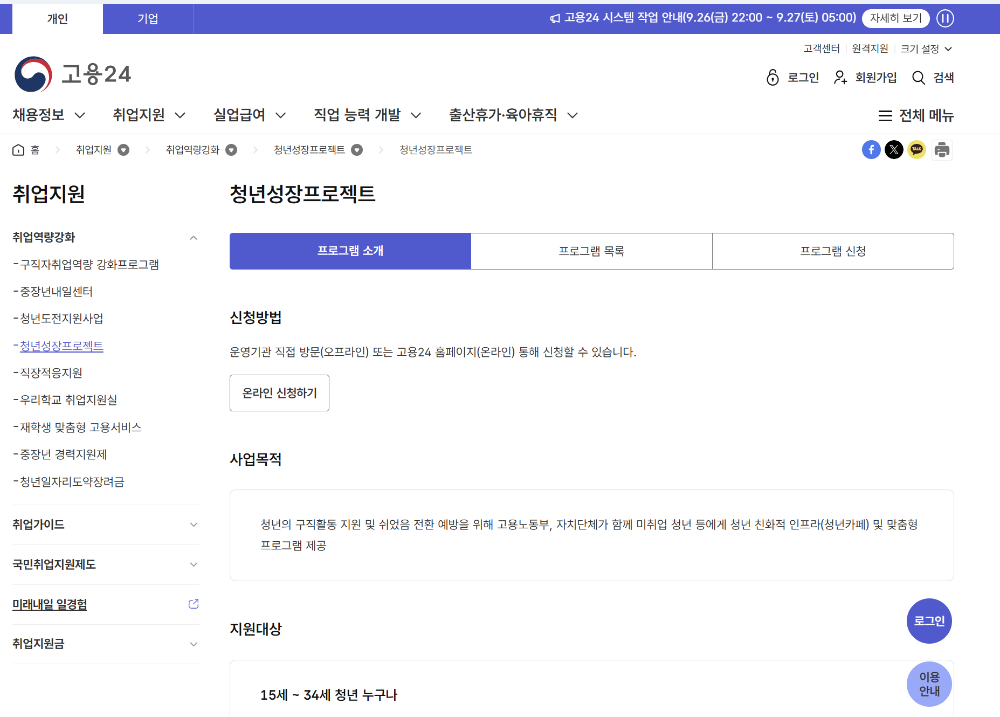Click the floating 이용 안내 circle button
Screen dimensions: 1000x717
click(x=929, y=684)
